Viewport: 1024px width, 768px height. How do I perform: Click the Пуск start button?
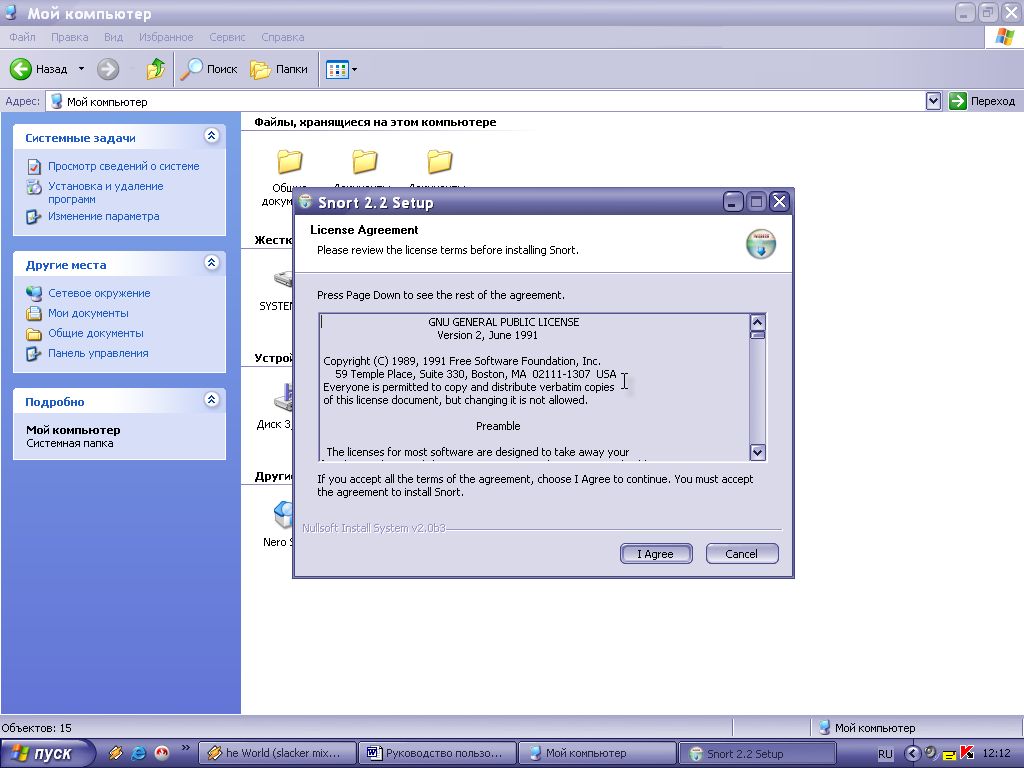(x=46, y=754)
